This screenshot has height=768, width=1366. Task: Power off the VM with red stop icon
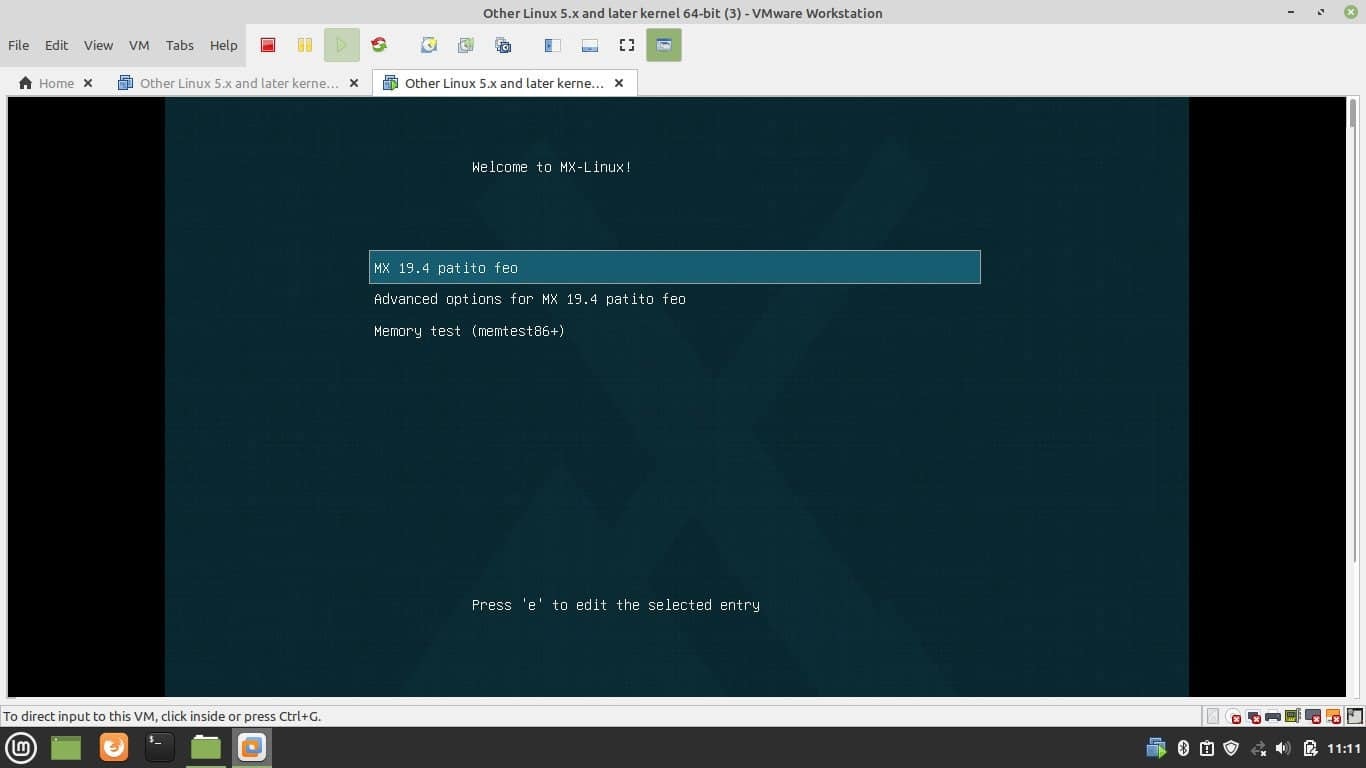pyautogui.click(x=268, y=45)
